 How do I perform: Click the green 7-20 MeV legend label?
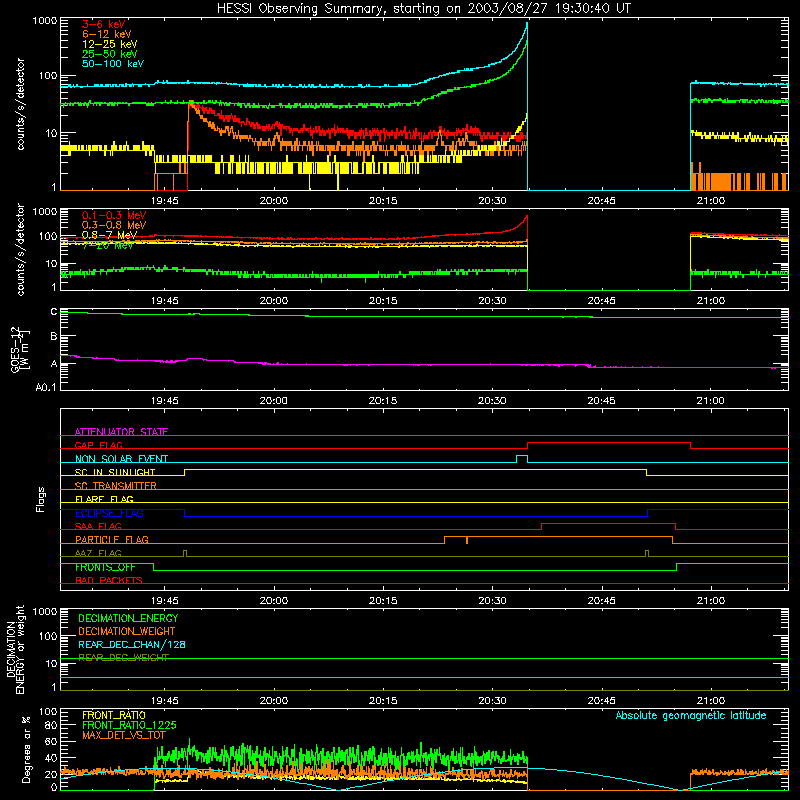(x=108, y=245)
